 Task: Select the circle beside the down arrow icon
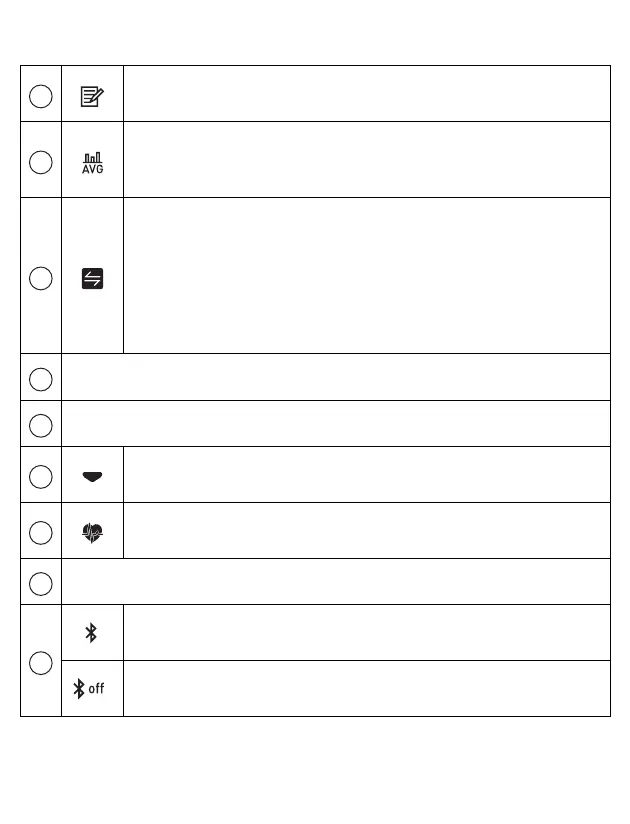pyautogui.click(x=40, y=477)
